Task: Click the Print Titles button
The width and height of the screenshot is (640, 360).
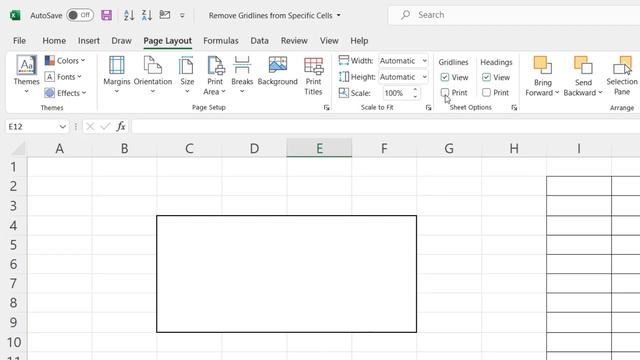Action: click(x=313, y=76)
